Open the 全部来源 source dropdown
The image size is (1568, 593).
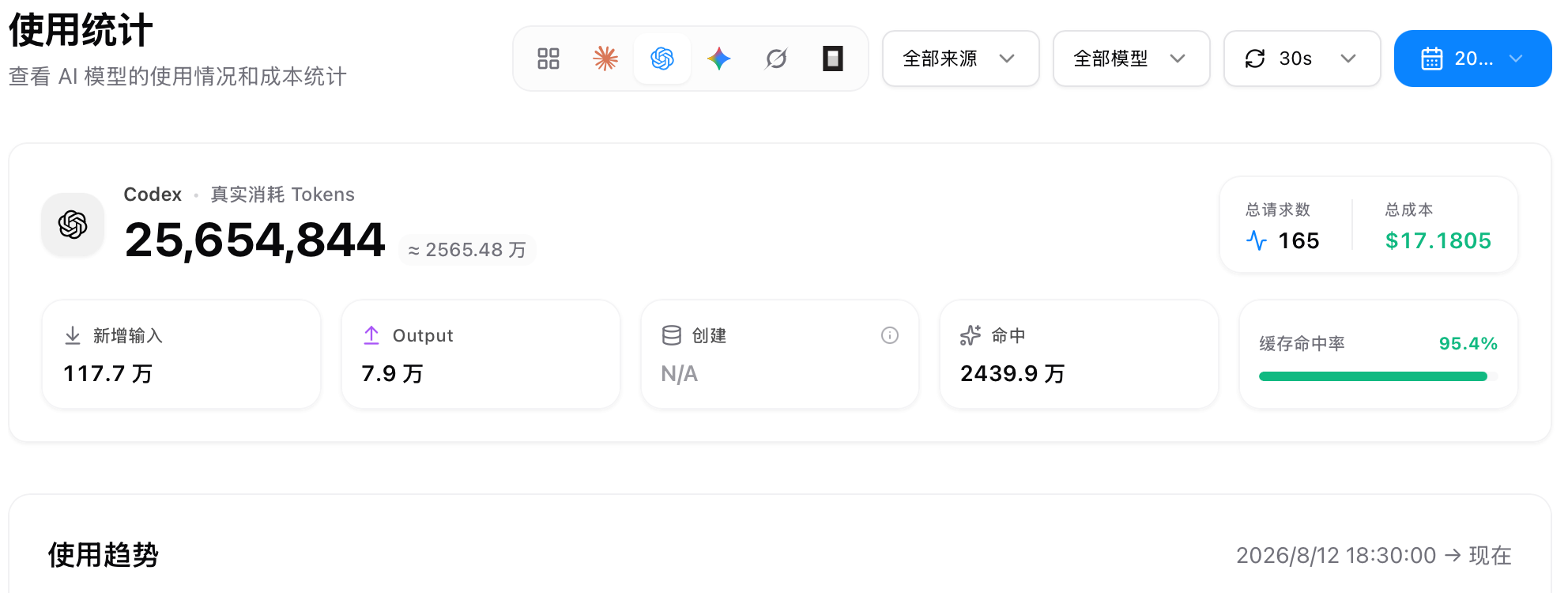[x=961, y=59]
